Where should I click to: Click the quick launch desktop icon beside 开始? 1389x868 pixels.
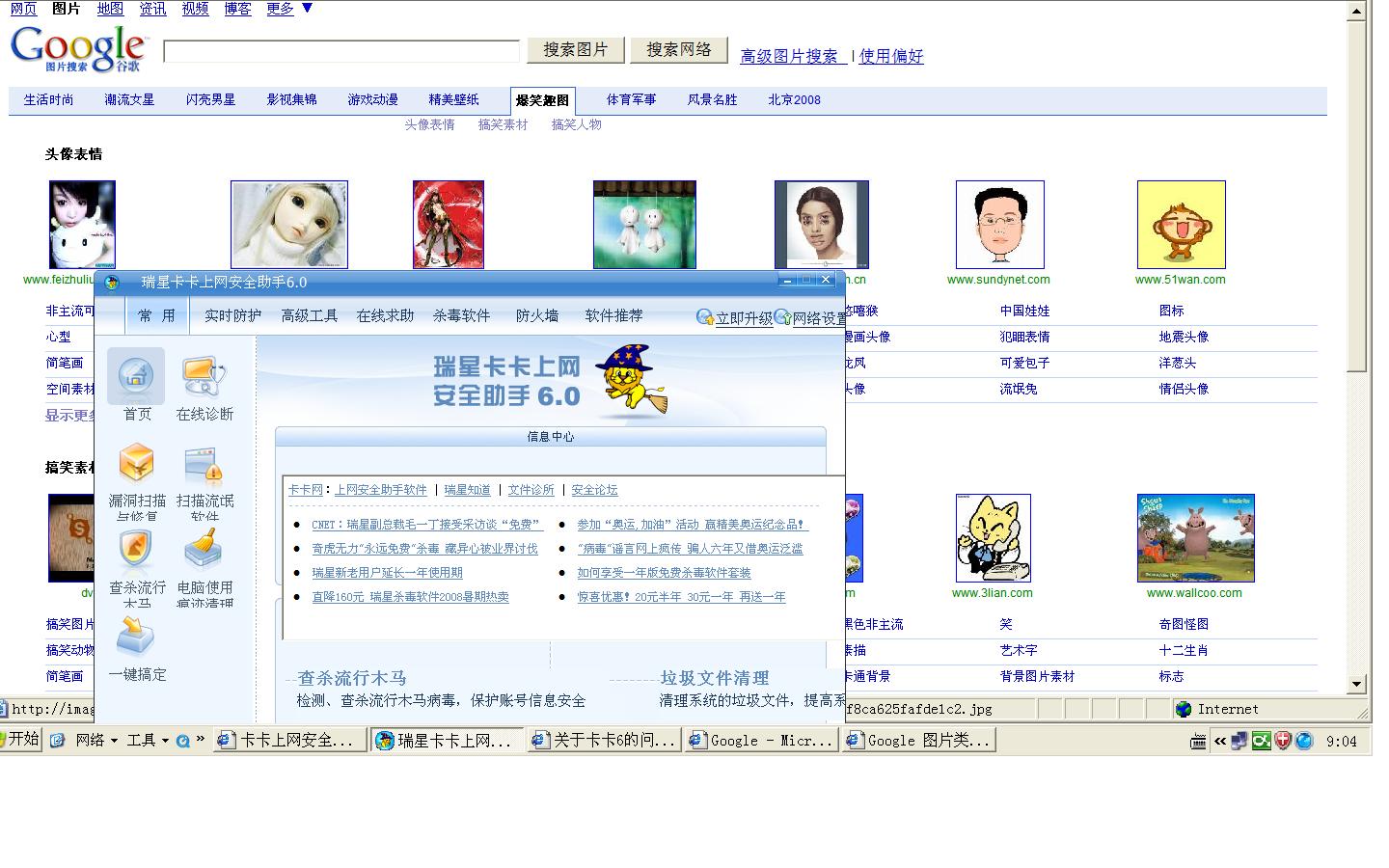pos(58,741)
